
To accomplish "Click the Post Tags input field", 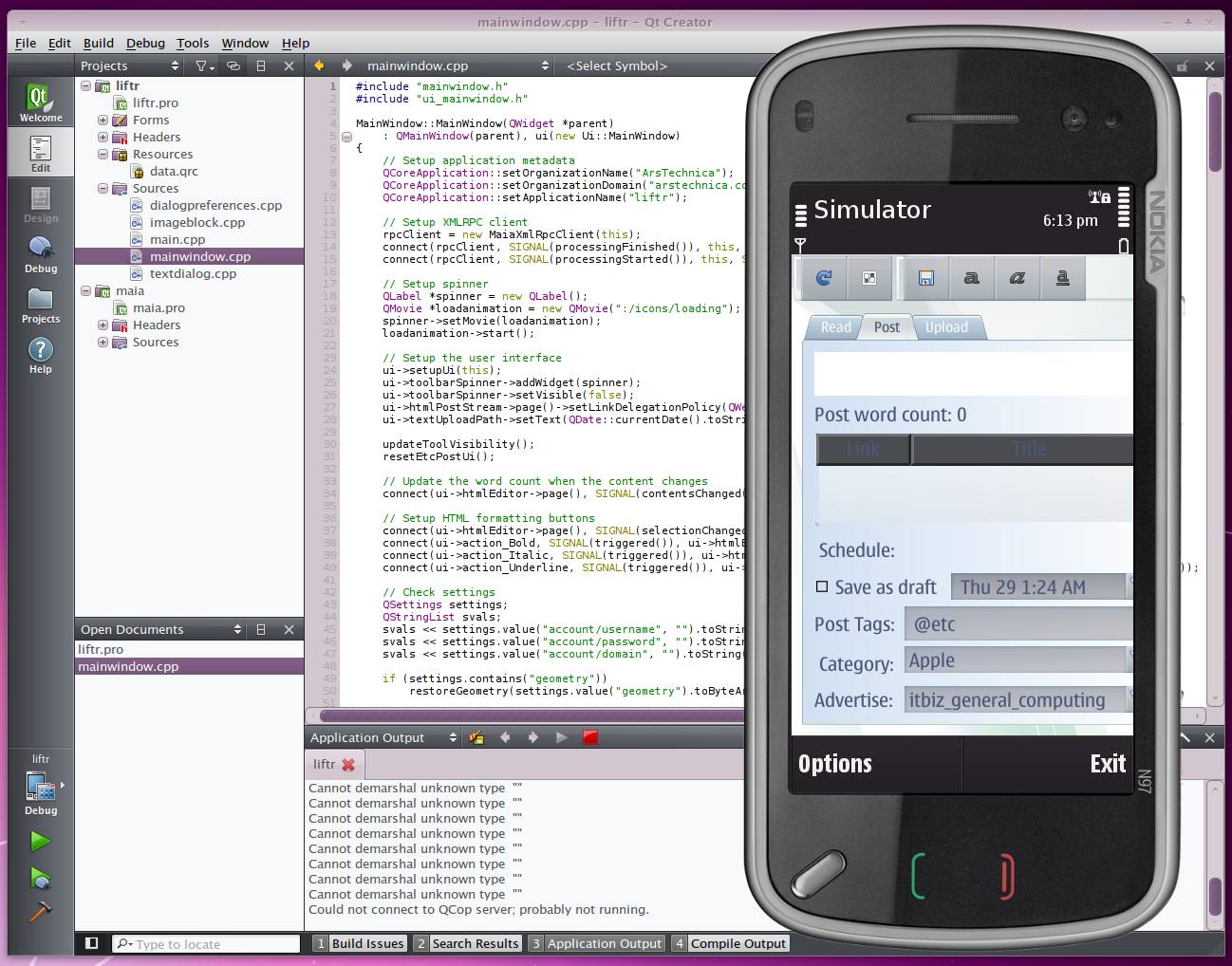I will click(1018, 624).
